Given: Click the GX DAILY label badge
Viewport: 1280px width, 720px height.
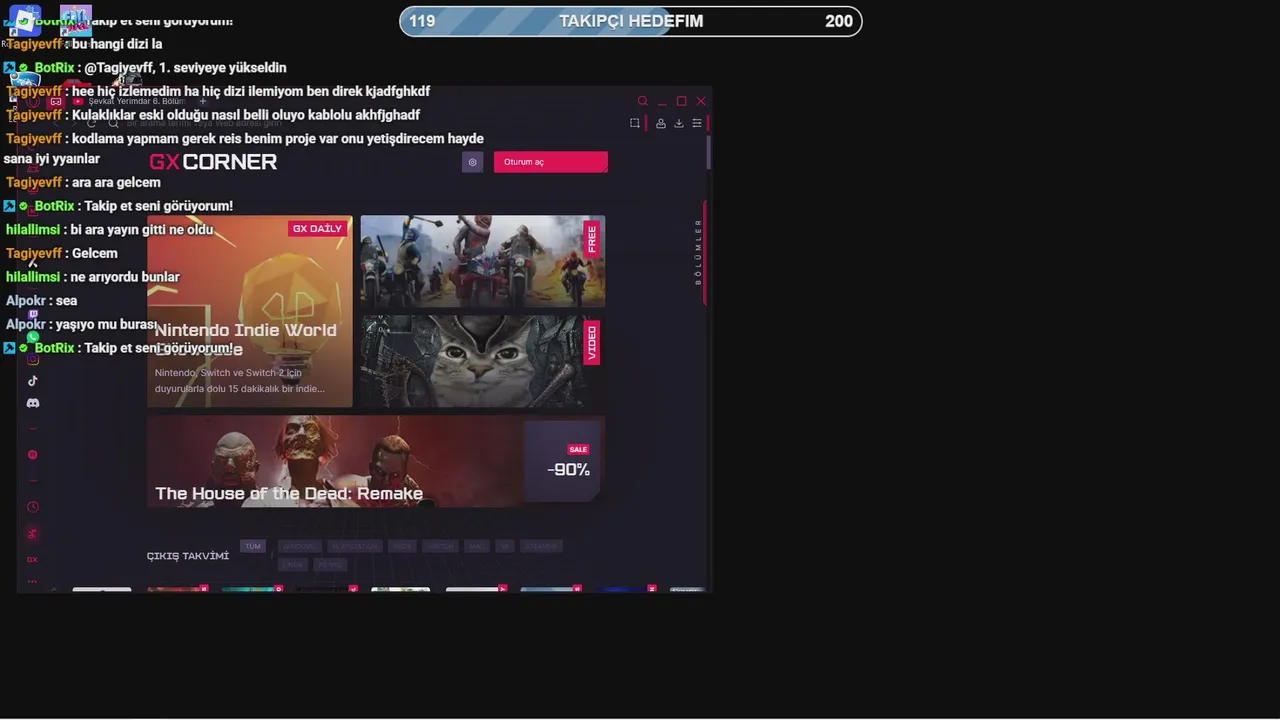Looking at the screenshot, I should [317, 229].
